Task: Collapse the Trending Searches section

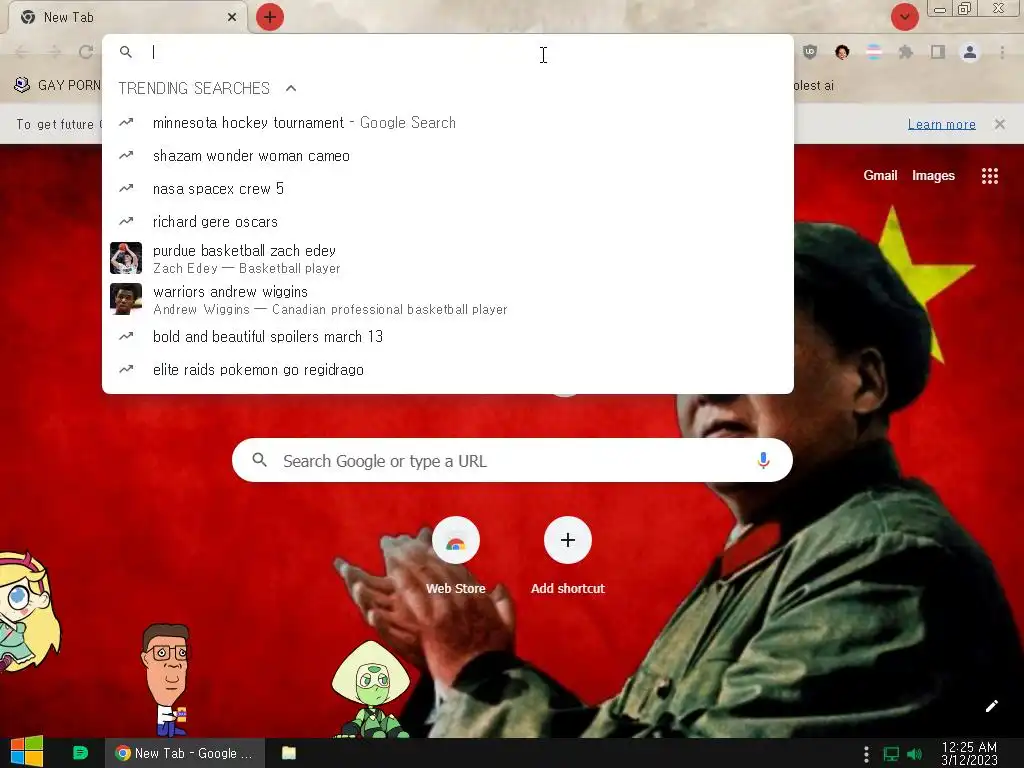Action: 291,88
